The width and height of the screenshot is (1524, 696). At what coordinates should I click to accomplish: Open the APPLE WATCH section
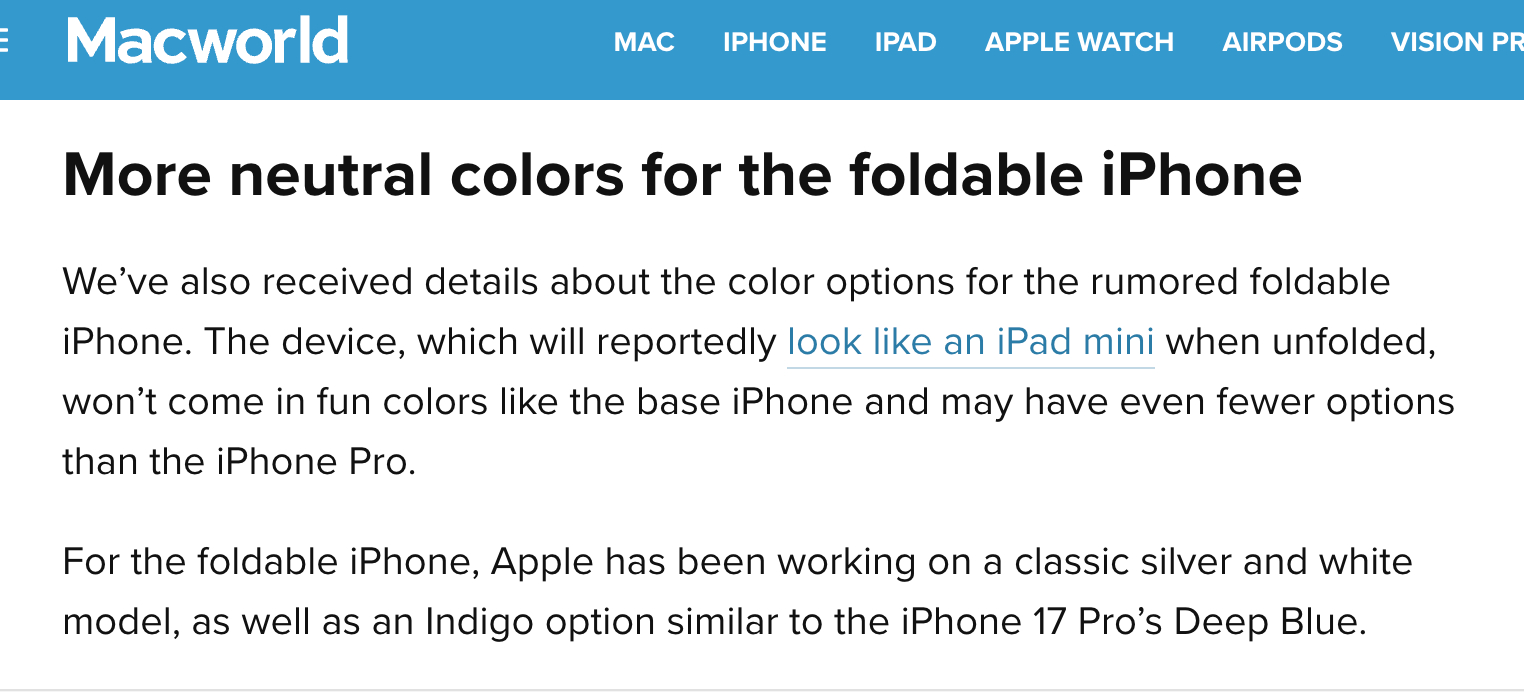(x=1079, y=42)
